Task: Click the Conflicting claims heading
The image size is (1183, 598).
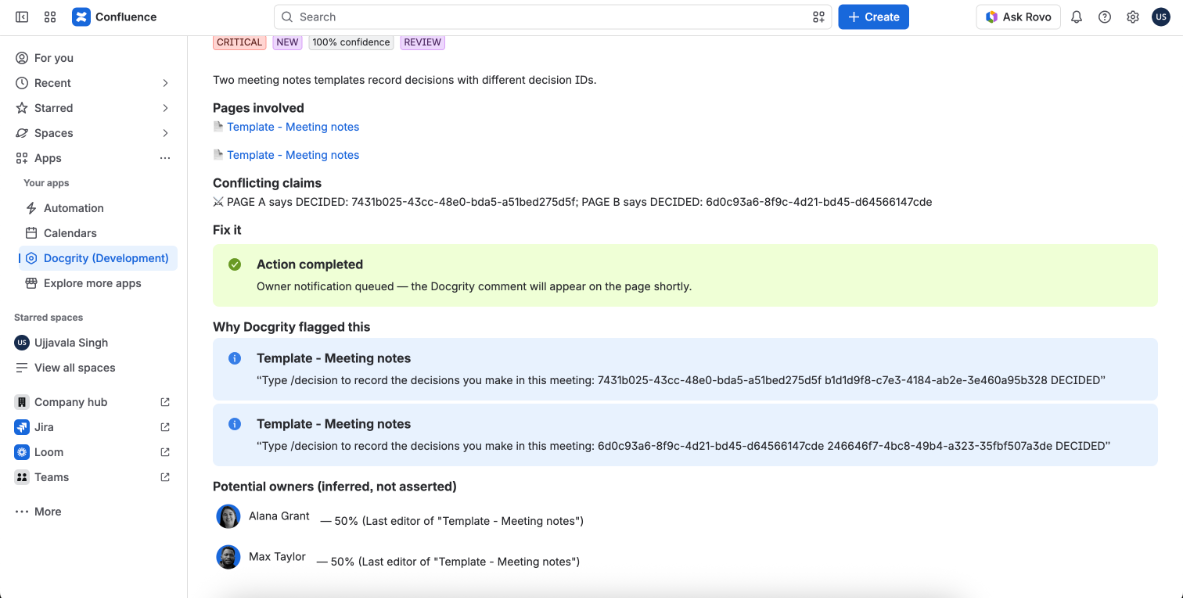Action: click(x=267, y=183)
